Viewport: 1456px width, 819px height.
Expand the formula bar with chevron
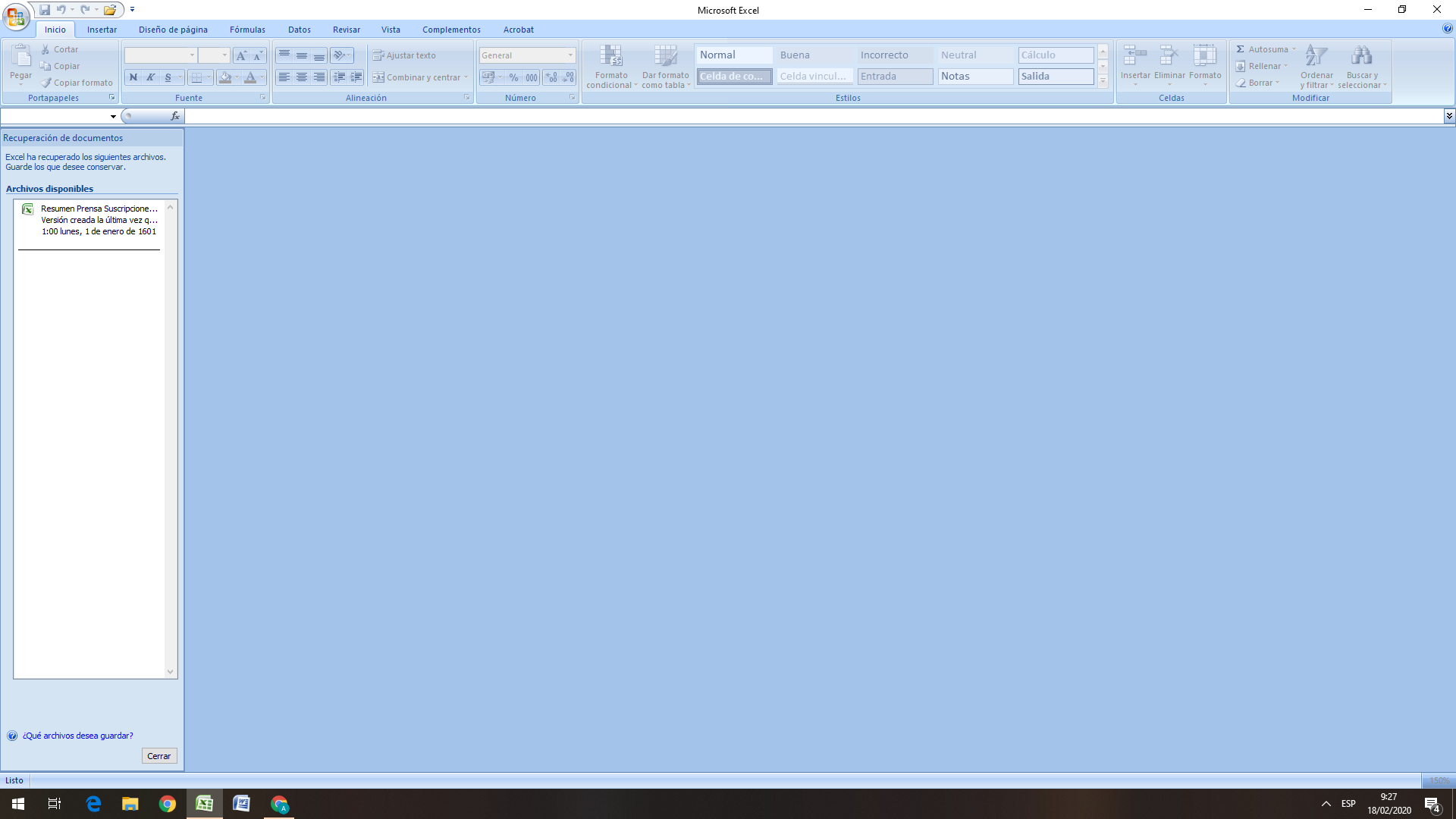point(1449,116)
